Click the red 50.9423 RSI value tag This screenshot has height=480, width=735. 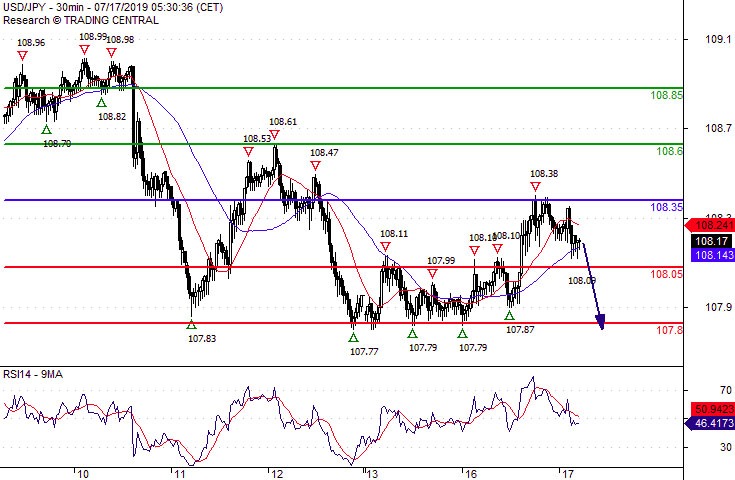[712, 409]
